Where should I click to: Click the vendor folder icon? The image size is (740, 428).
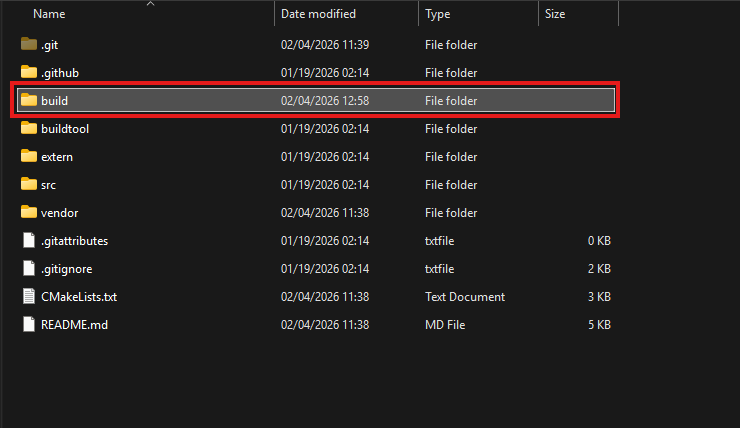[x=28, y=213]
